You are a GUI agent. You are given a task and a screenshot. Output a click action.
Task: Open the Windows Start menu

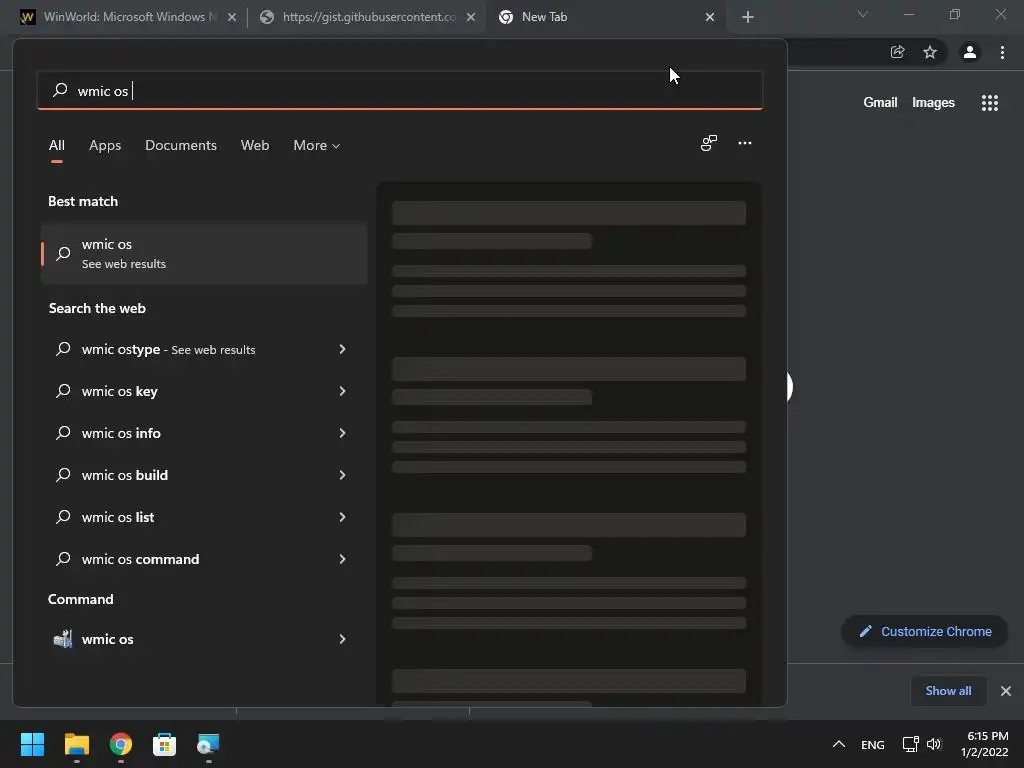(32, 744)
